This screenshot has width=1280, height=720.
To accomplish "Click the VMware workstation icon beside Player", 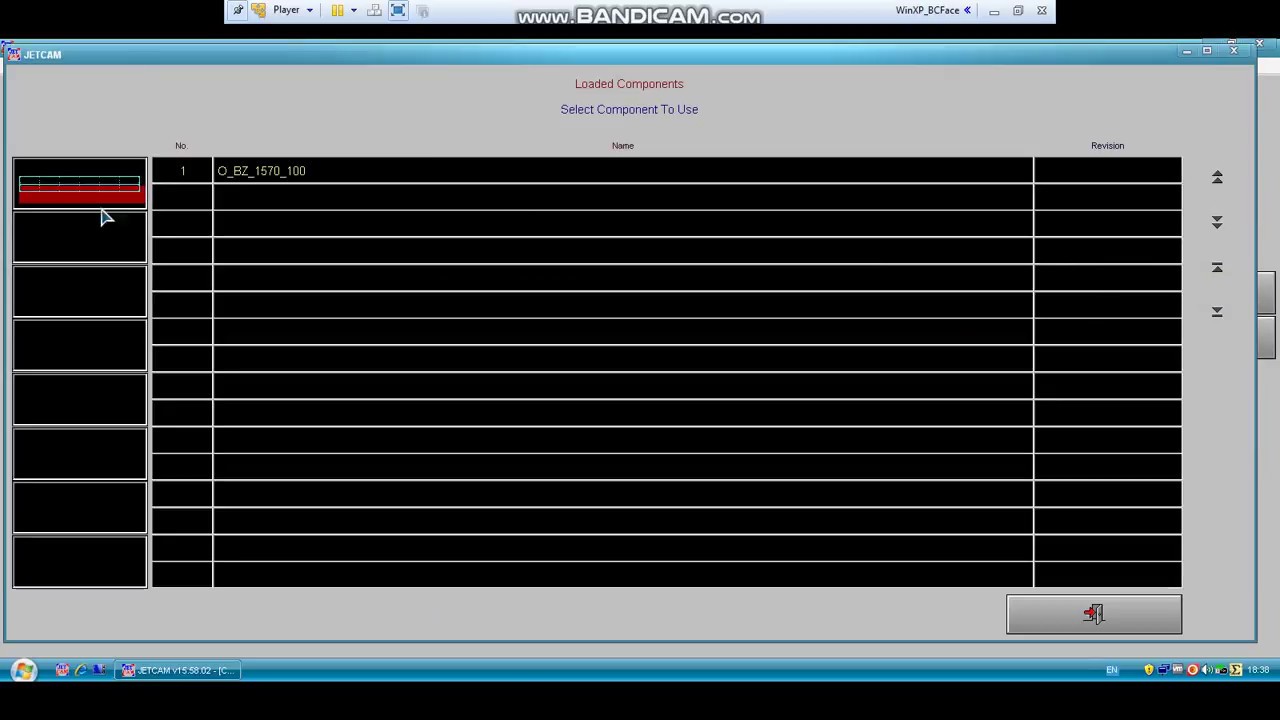I will (258, 10).
